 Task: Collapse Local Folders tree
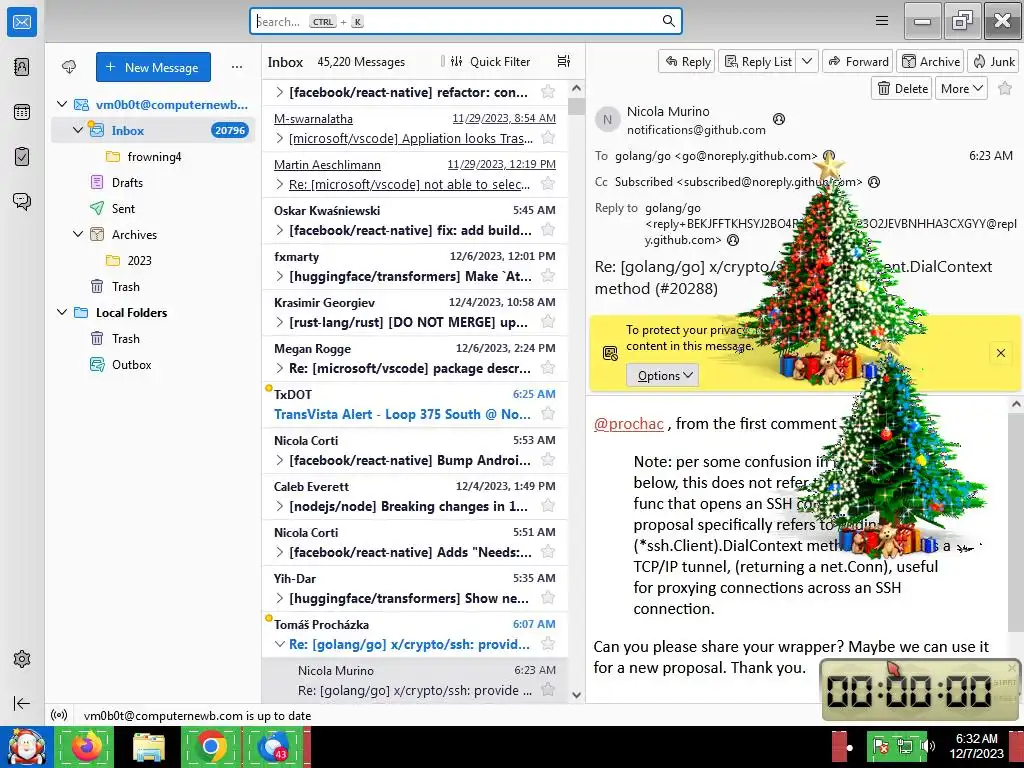pos(62,312)
